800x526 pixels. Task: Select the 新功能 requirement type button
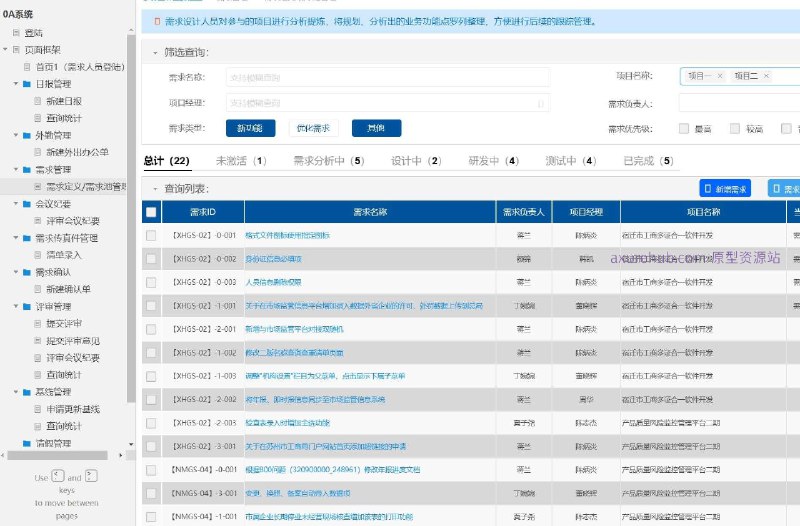[251, 128]
